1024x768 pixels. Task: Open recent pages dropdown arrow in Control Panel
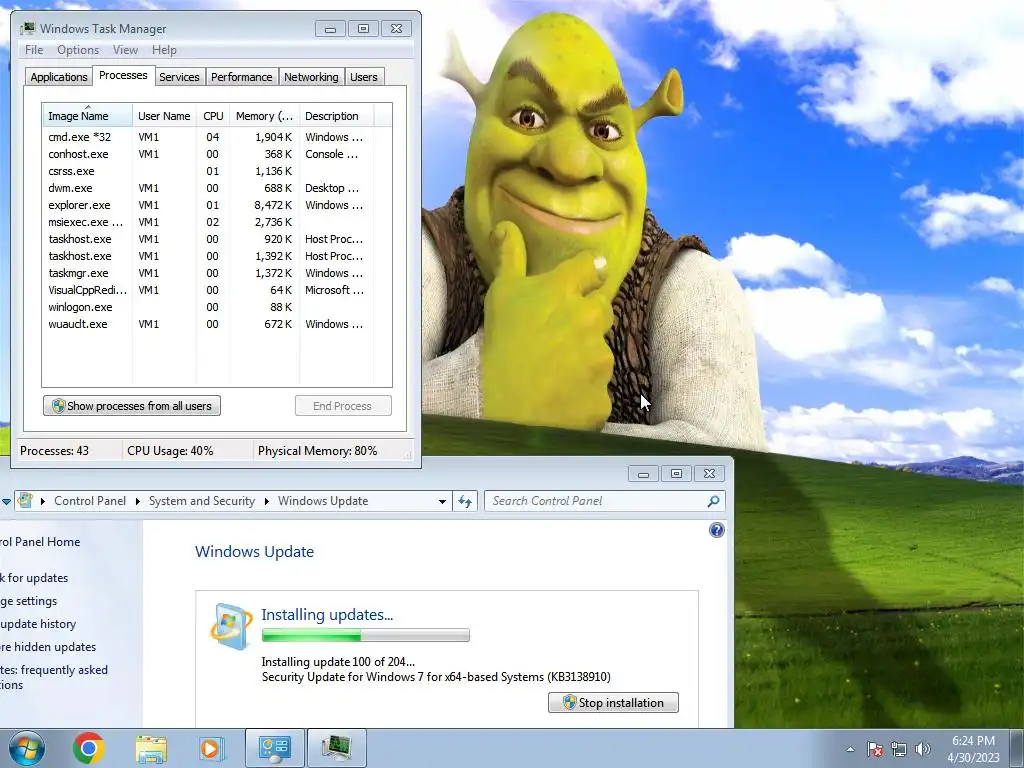click(x=6, y=502)
